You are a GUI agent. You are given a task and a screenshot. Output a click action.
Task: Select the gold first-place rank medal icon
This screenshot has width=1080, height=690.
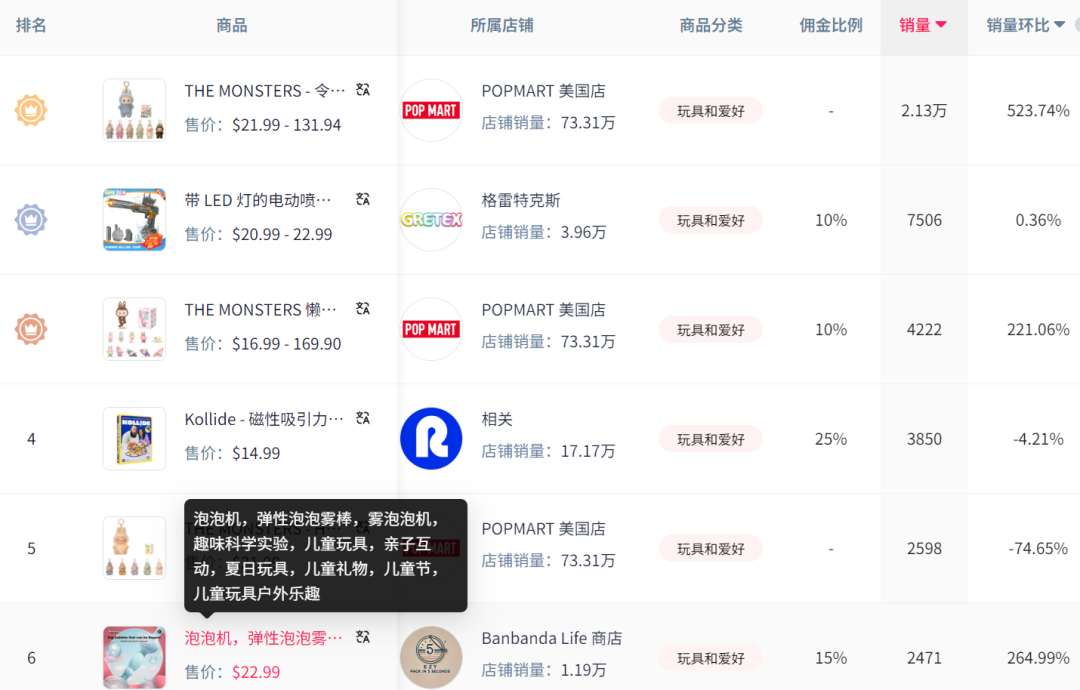click(31, 110)
